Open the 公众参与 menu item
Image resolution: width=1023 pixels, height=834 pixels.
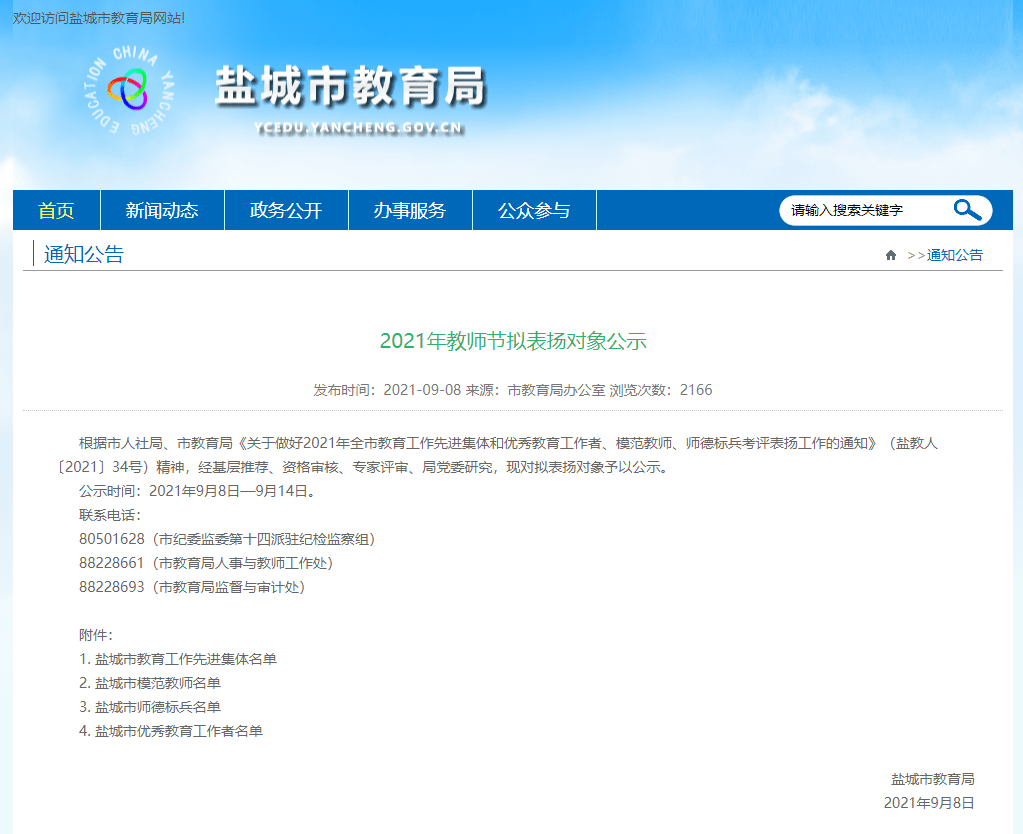[x=534, y=210]
